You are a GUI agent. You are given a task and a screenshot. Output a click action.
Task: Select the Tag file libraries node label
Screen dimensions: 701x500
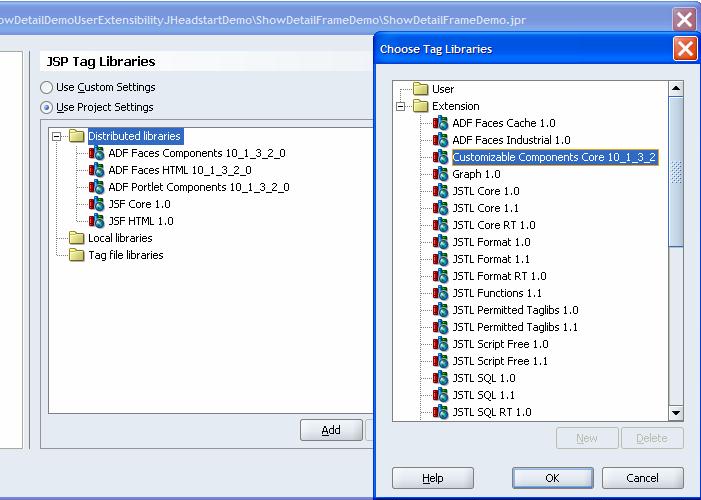126,255
